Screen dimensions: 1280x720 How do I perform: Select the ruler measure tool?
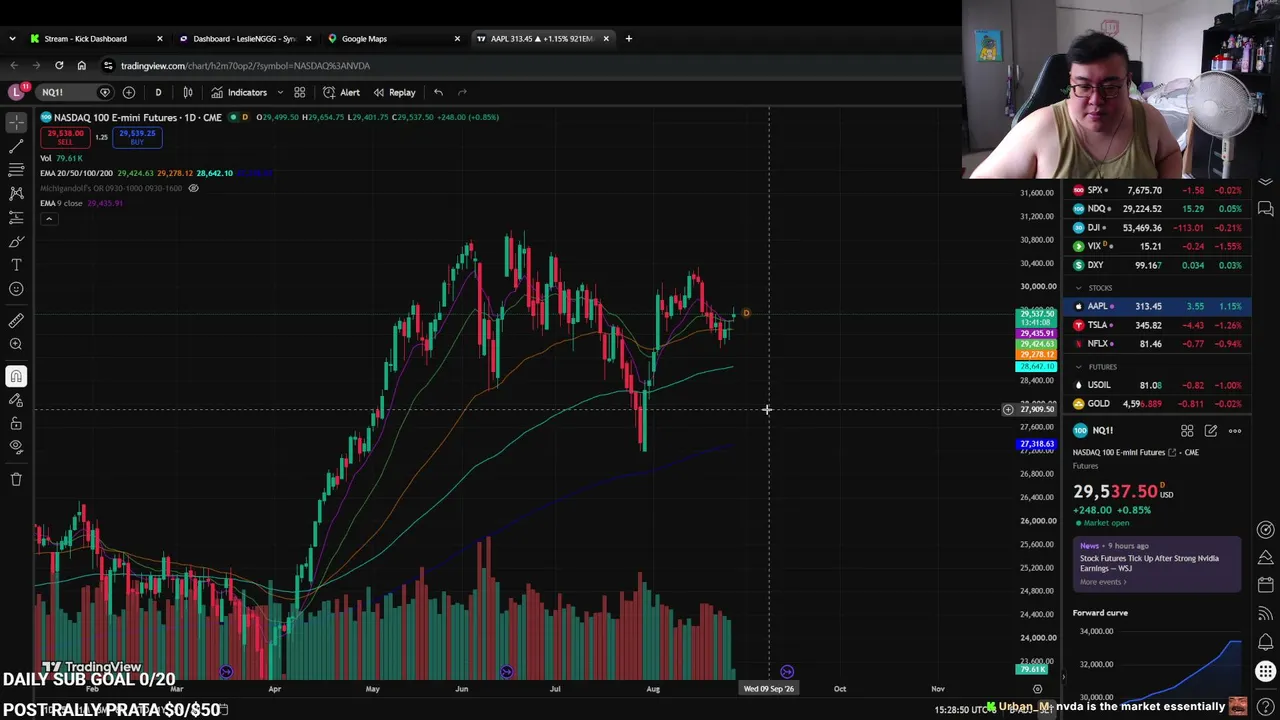coord(16,321)
